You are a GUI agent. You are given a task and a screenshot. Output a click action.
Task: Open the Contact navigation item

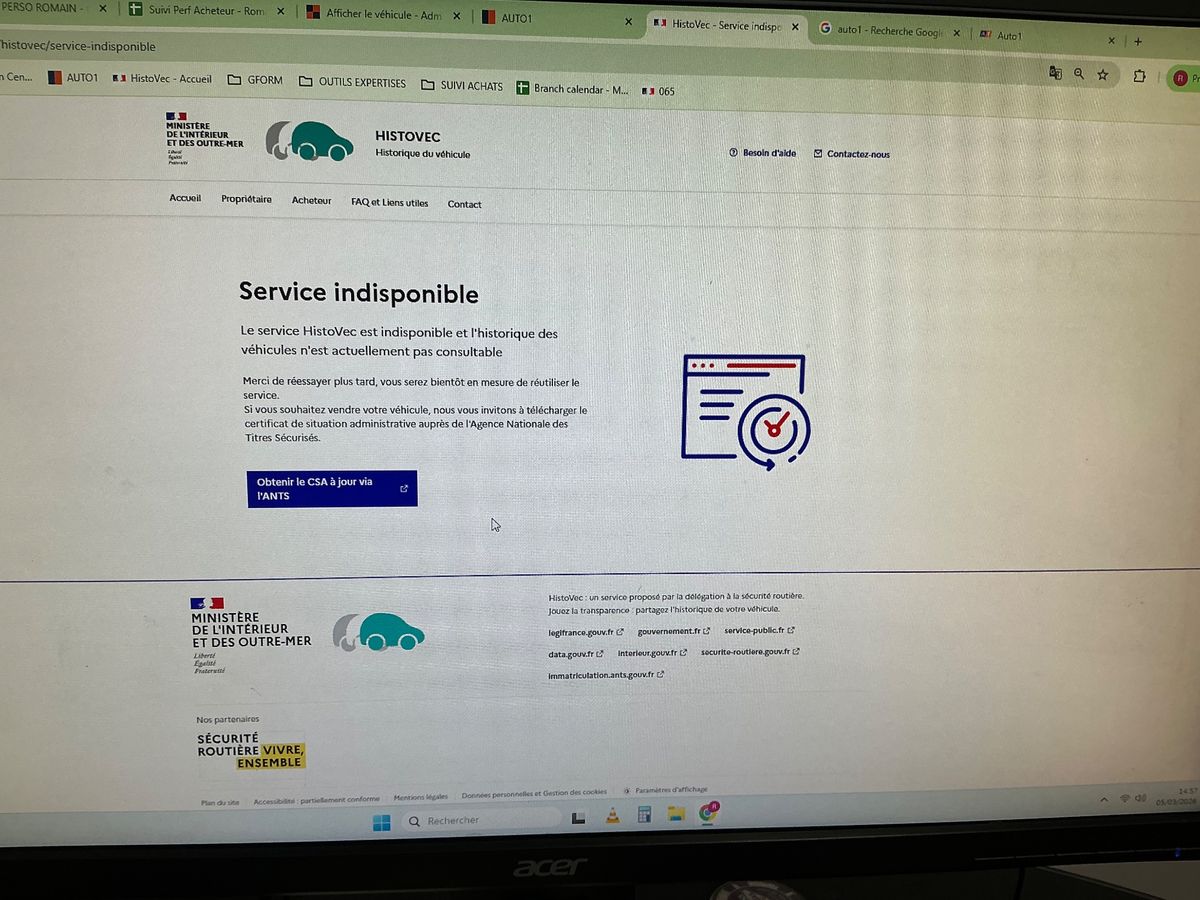click(x=464, y=204)
